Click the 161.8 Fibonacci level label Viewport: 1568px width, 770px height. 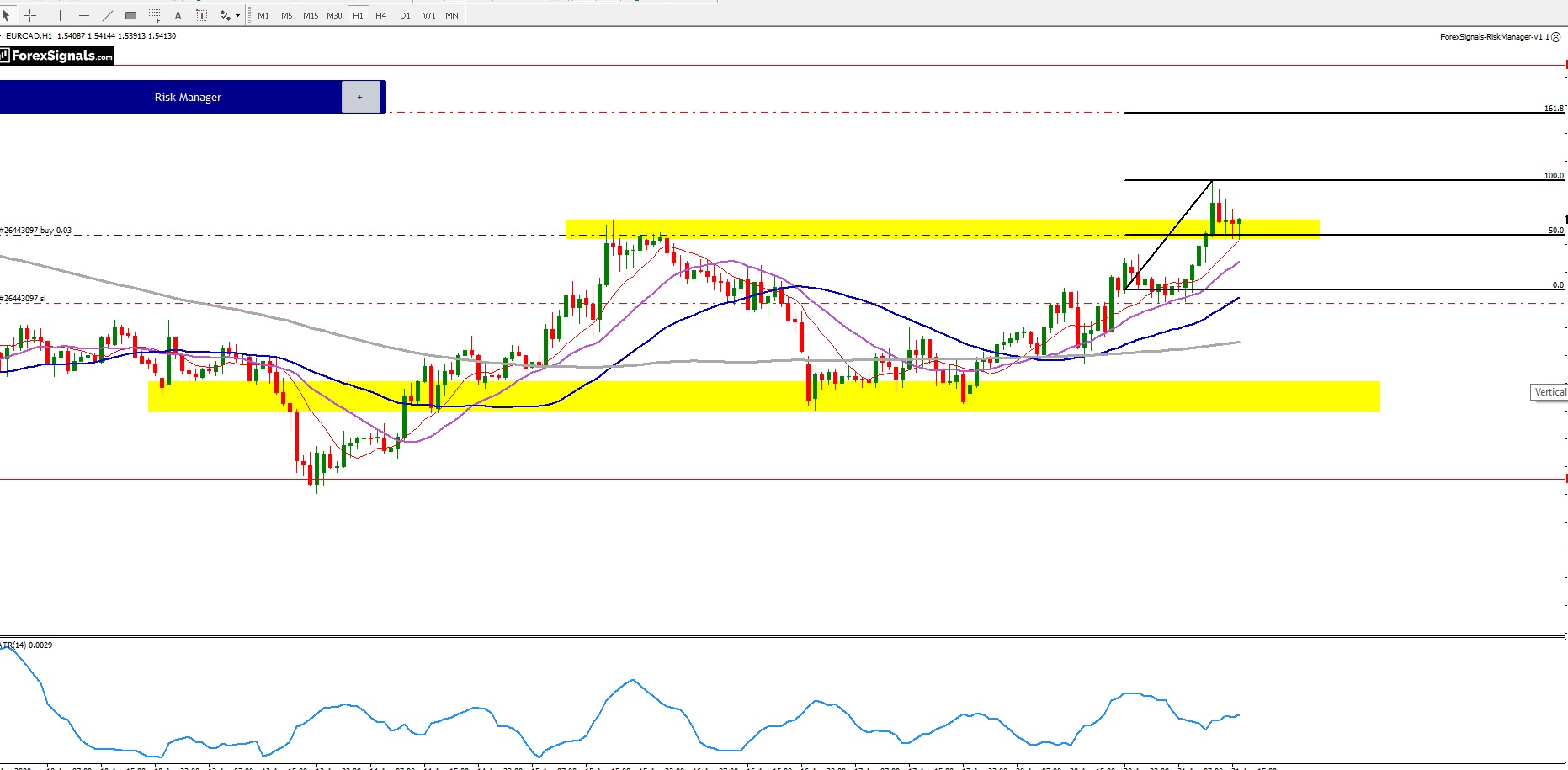click(x=1554, y=109)
